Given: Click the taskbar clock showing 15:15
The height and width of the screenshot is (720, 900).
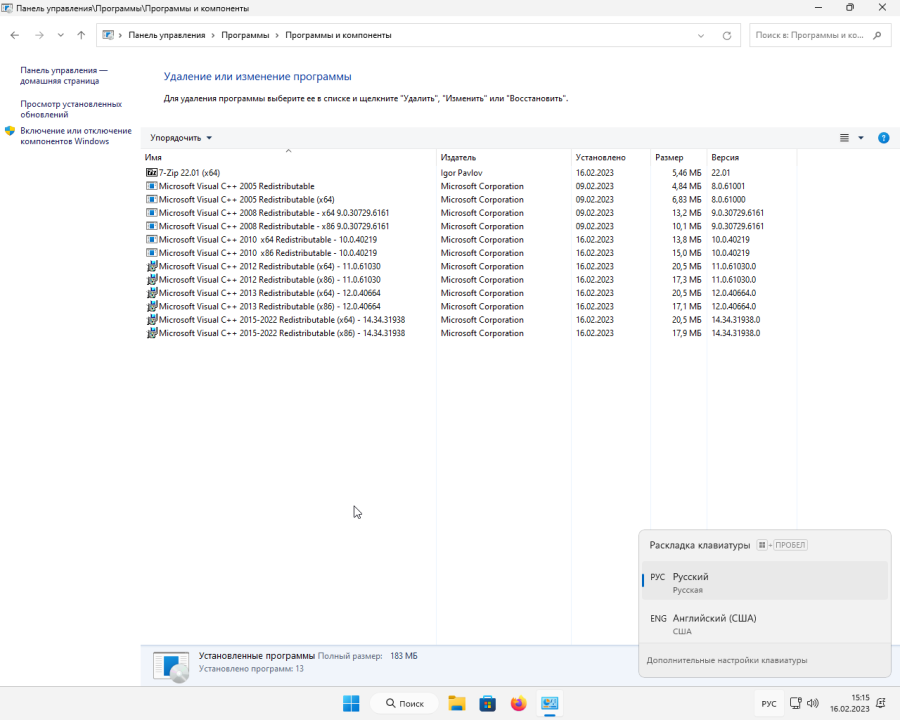Looking at the screenshot, I should click(x=849, y=703).
